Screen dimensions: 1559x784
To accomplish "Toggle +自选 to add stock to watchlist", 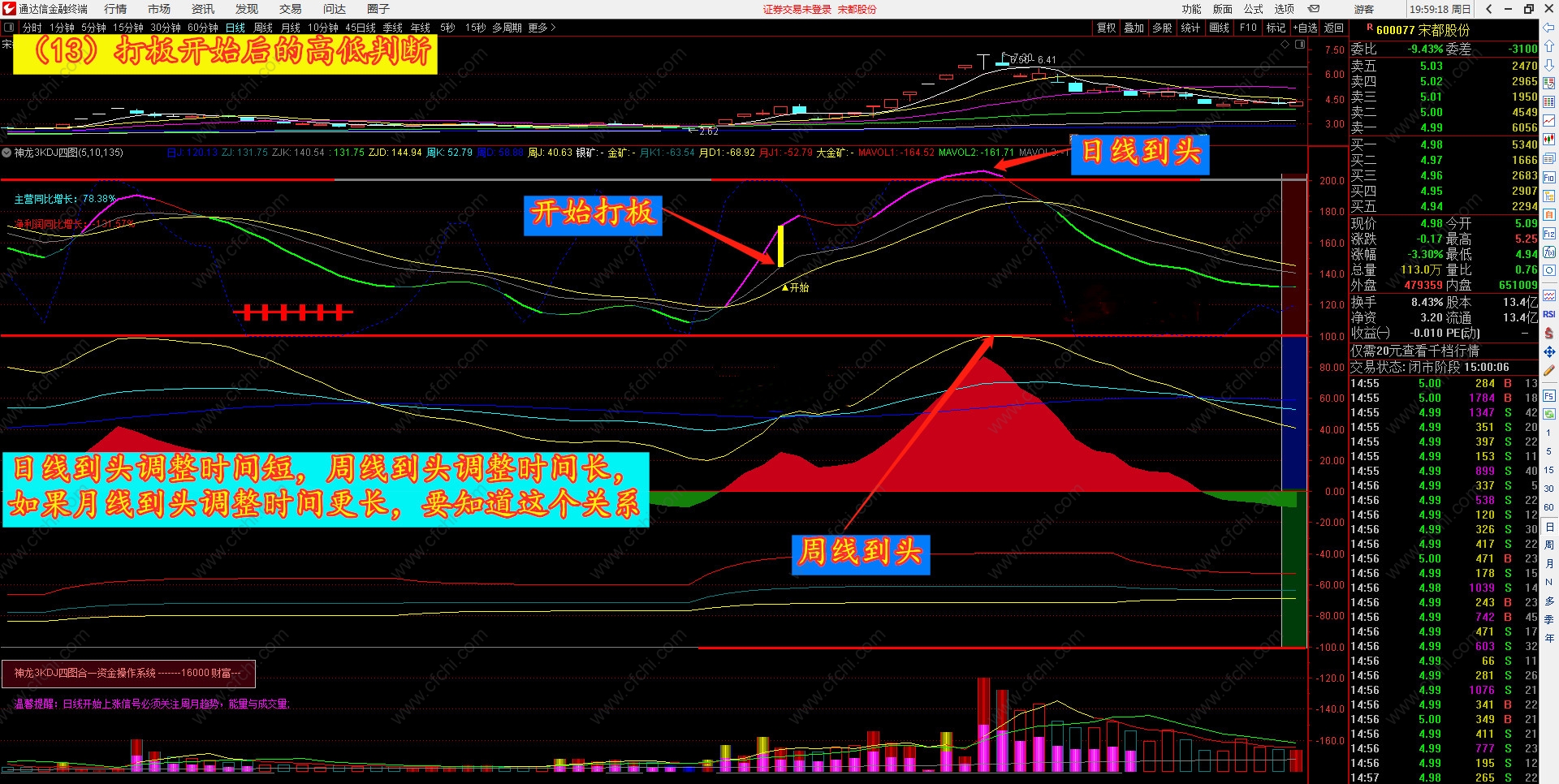I will pos(1305,28).
